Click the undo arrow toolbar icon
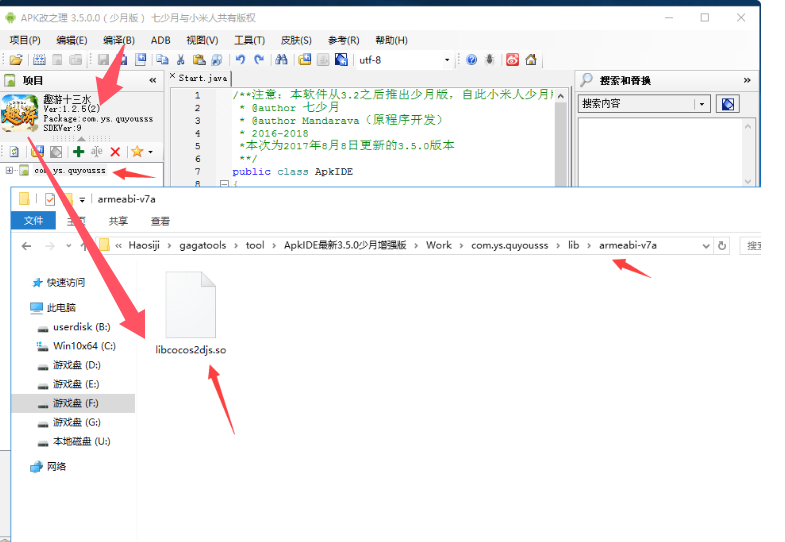This screenshot has height=542, width=785. click(x=240, y=60)
